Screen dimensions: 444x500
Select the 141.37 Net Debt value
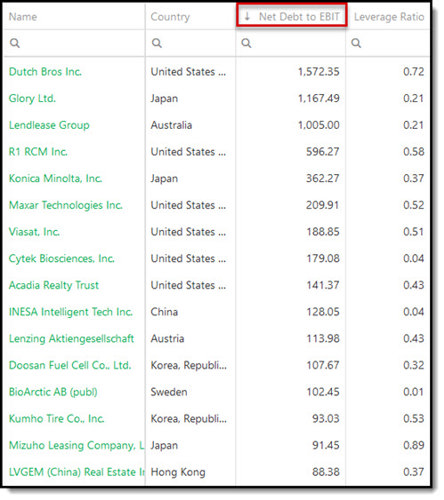323,285
